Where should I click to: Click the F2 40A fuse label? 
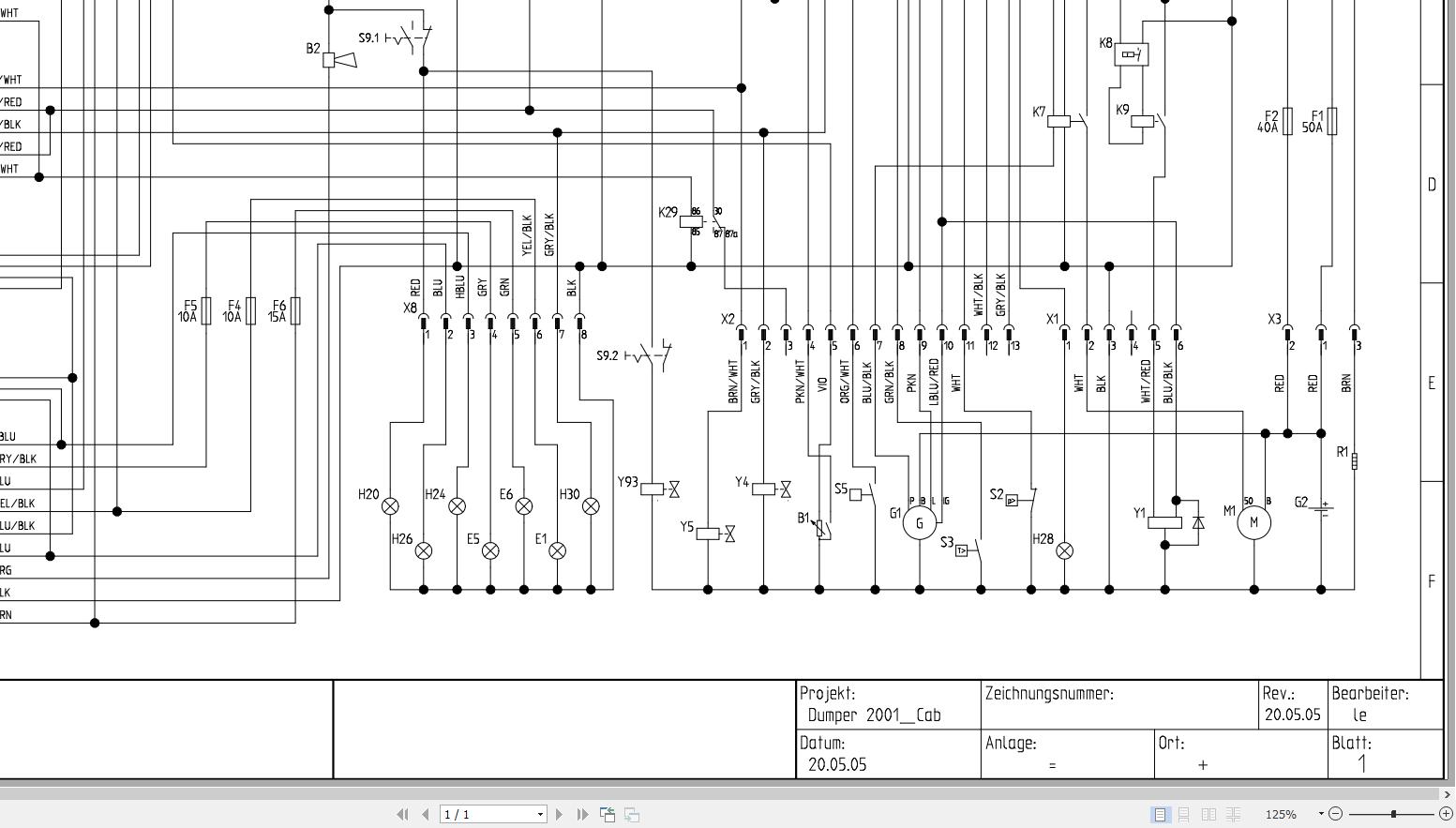point(1268,122)
